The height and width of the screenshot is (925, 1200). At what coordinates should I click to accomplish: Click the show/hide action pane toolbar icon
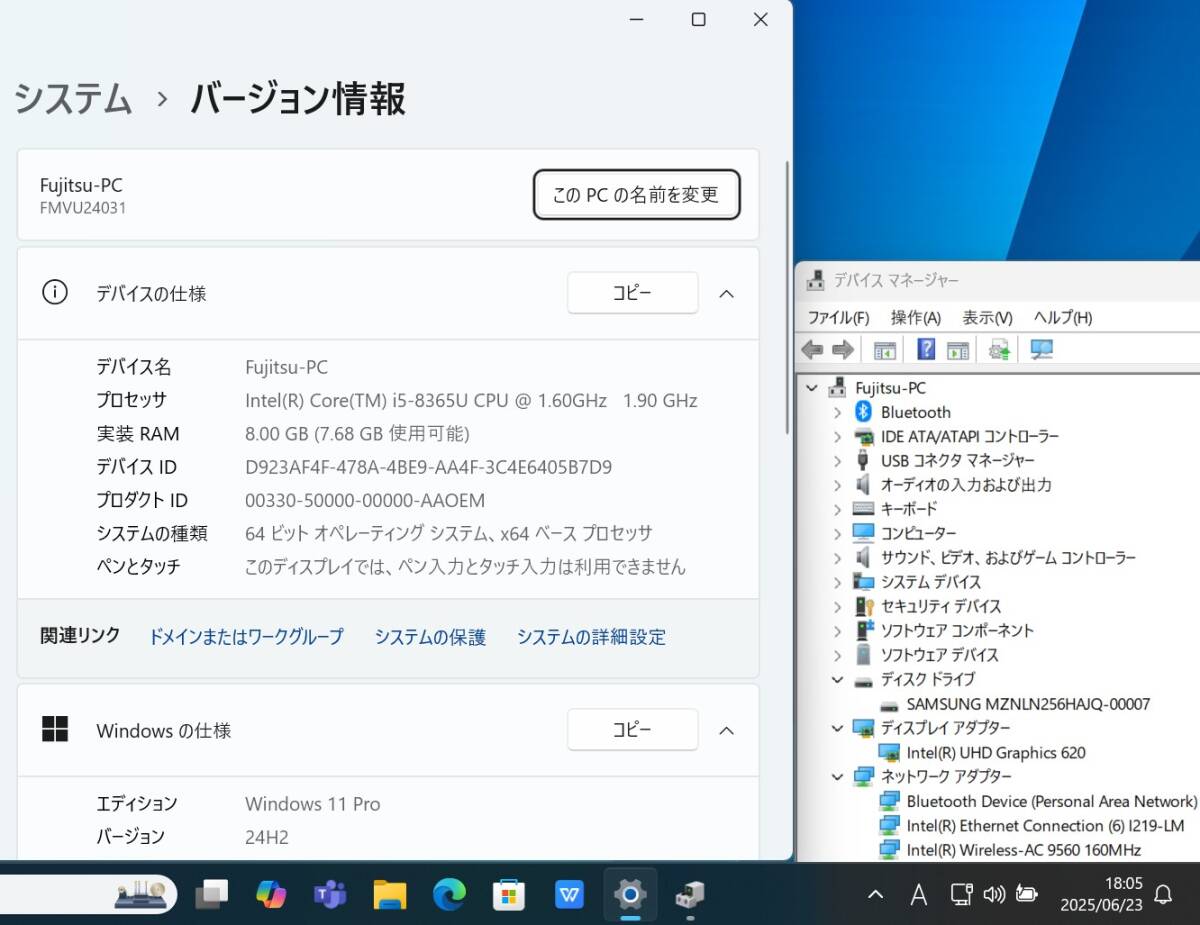[957, 350]
